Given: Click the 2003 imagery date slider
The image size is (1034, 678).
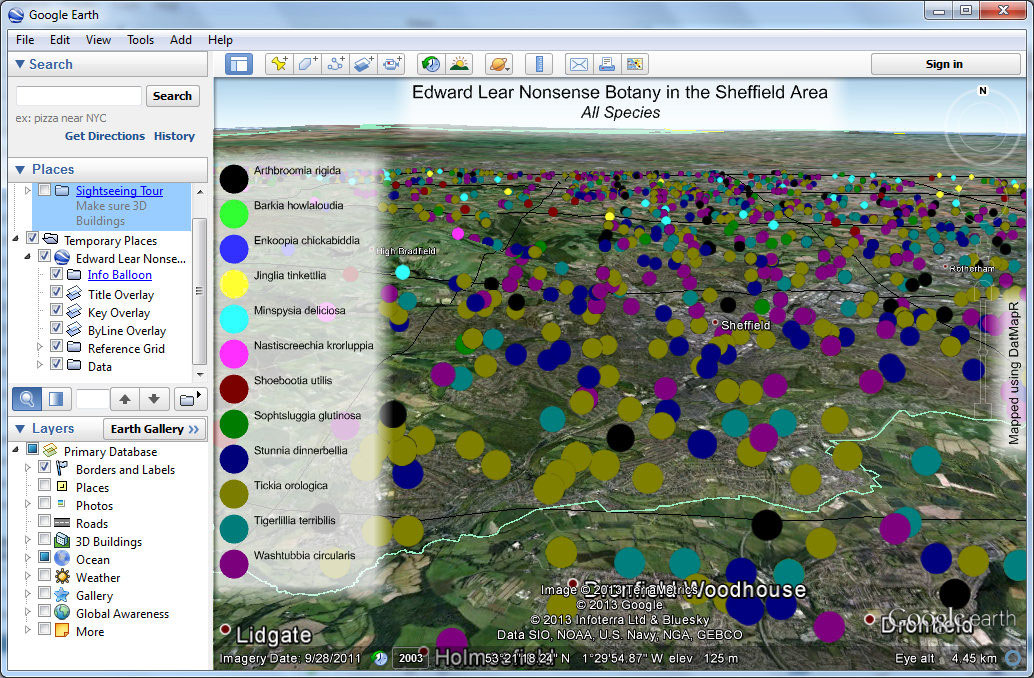Looking at the screenshot, I should [x=409, y=659].
